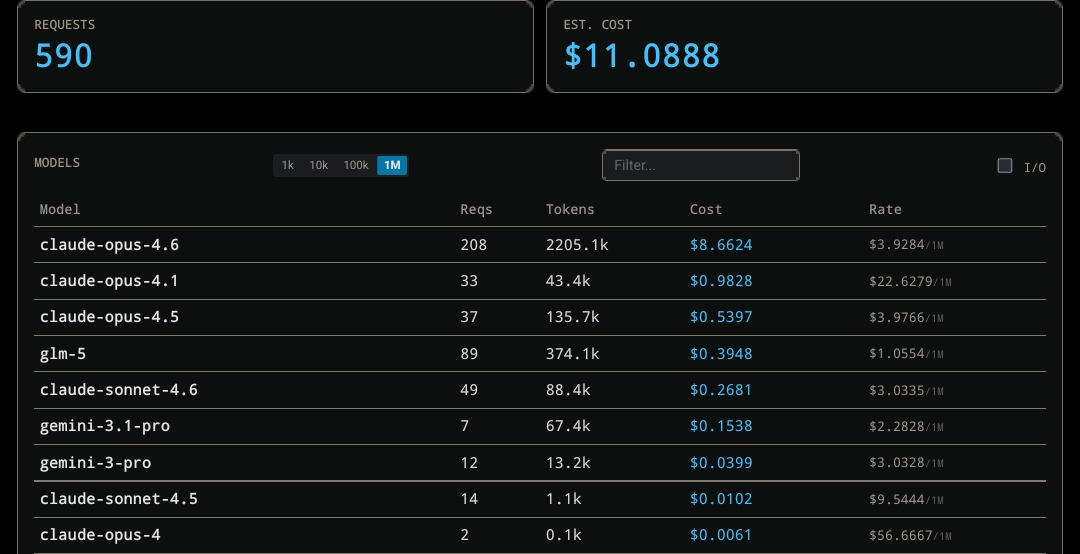Select the 1k rate scale
The image size is (1080, 554).
click(x=288, y=165)
